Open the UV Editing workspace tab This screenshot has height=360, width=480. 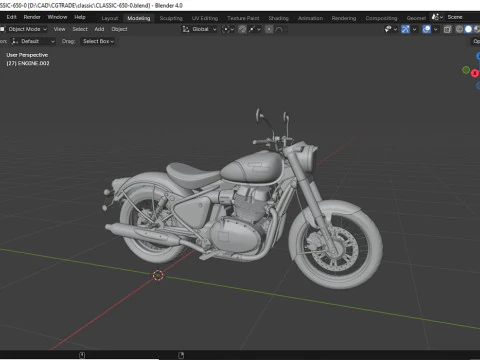point(205,18)
